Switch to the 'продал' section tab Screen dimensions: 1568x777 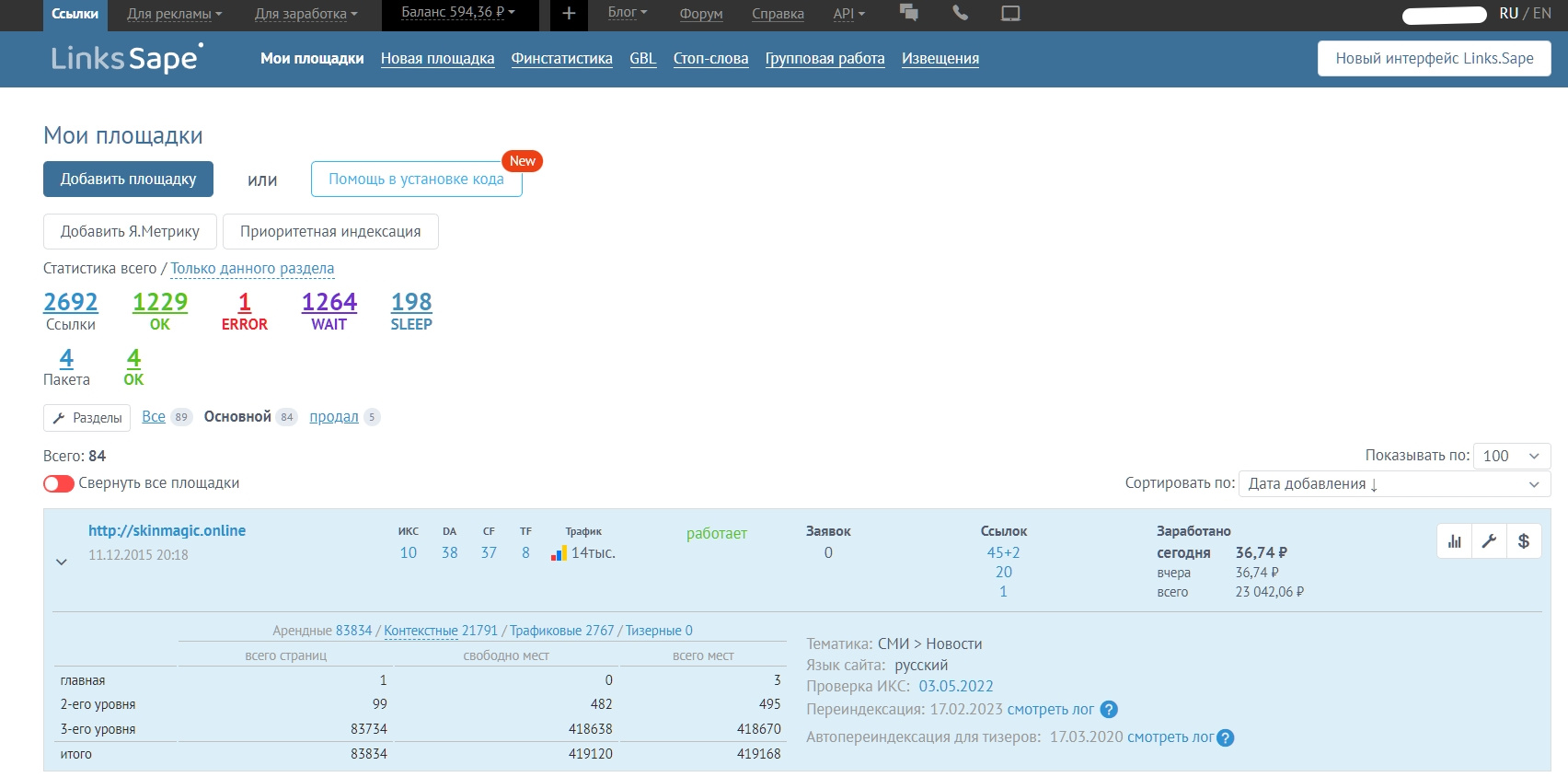click(333, 417)
